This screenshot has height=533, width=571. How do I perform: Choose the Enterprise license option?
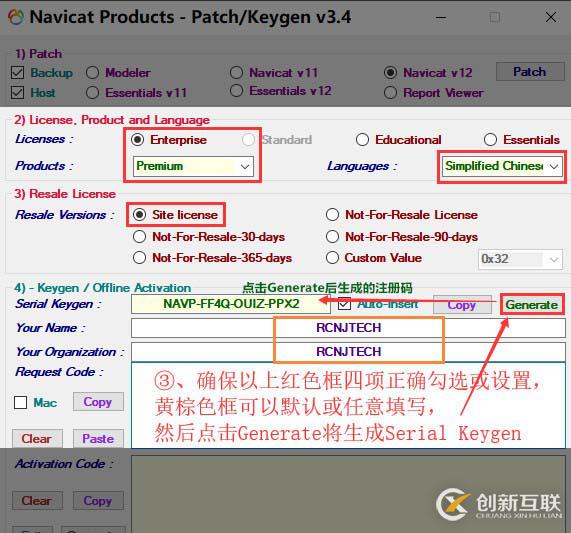[x=137, y=139]
